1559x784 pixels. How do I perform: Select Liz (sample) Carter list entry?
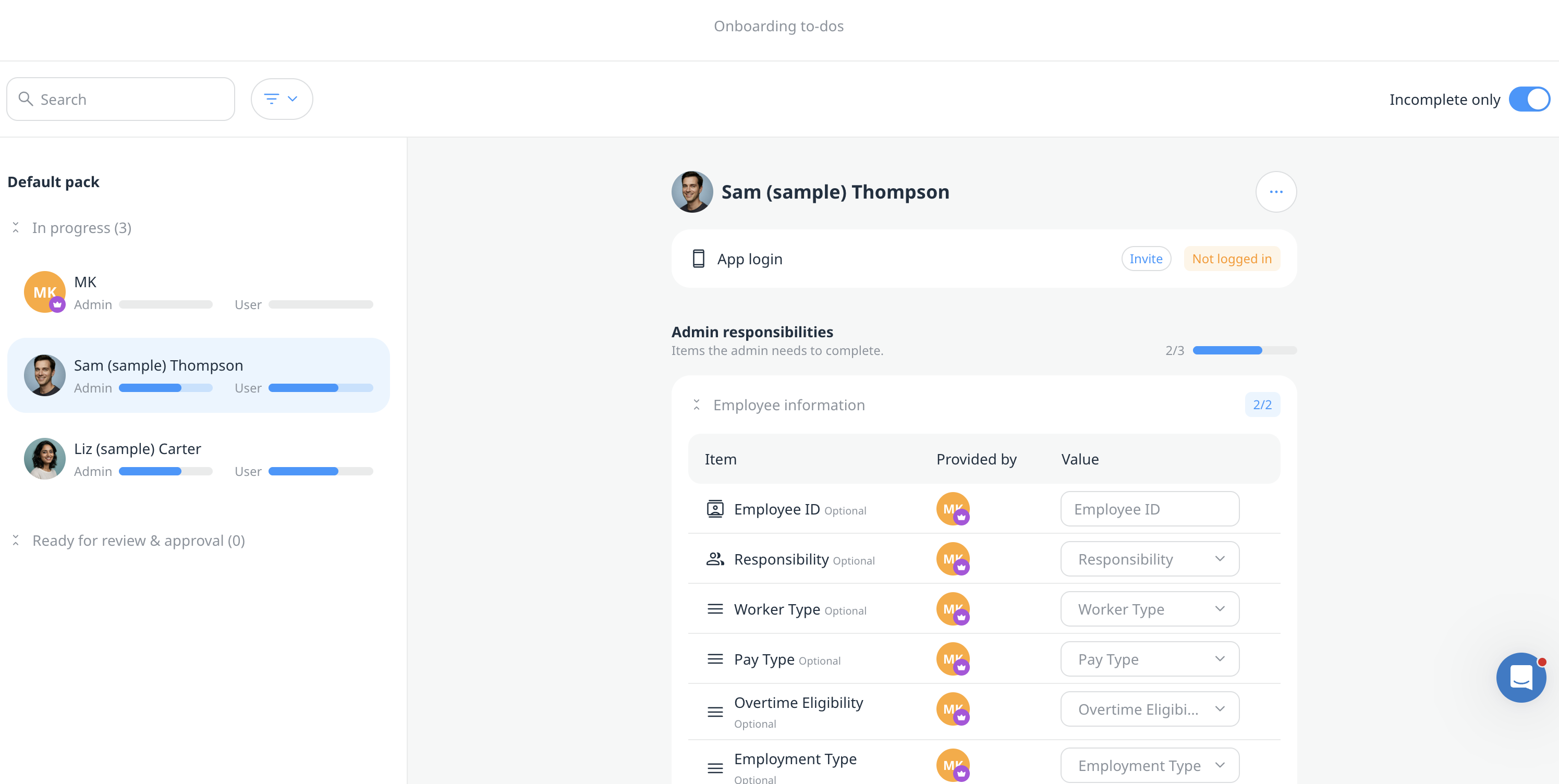click(x=199, y=459)
